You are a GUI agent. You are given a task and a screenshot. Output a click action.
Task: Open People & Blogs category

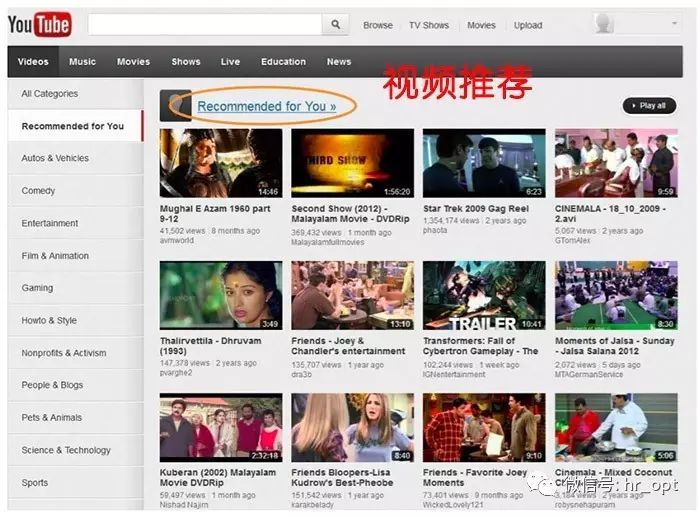tap(75, 385)
